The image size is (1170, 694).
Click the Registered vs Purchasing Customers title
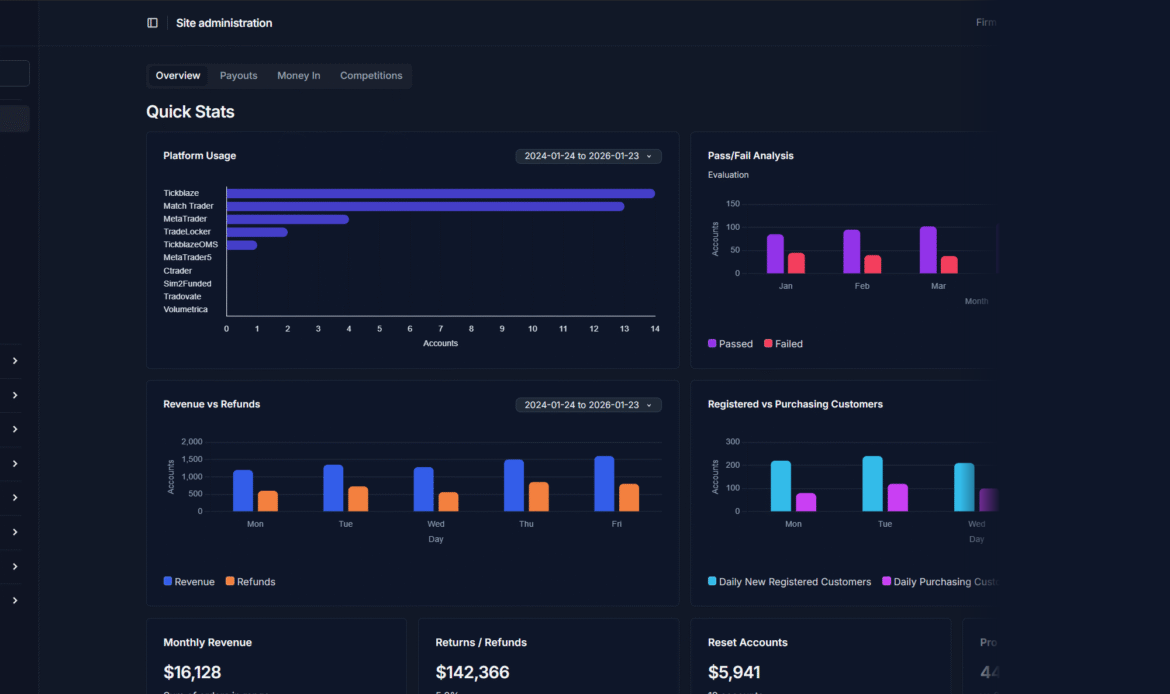tap(795, 404)
